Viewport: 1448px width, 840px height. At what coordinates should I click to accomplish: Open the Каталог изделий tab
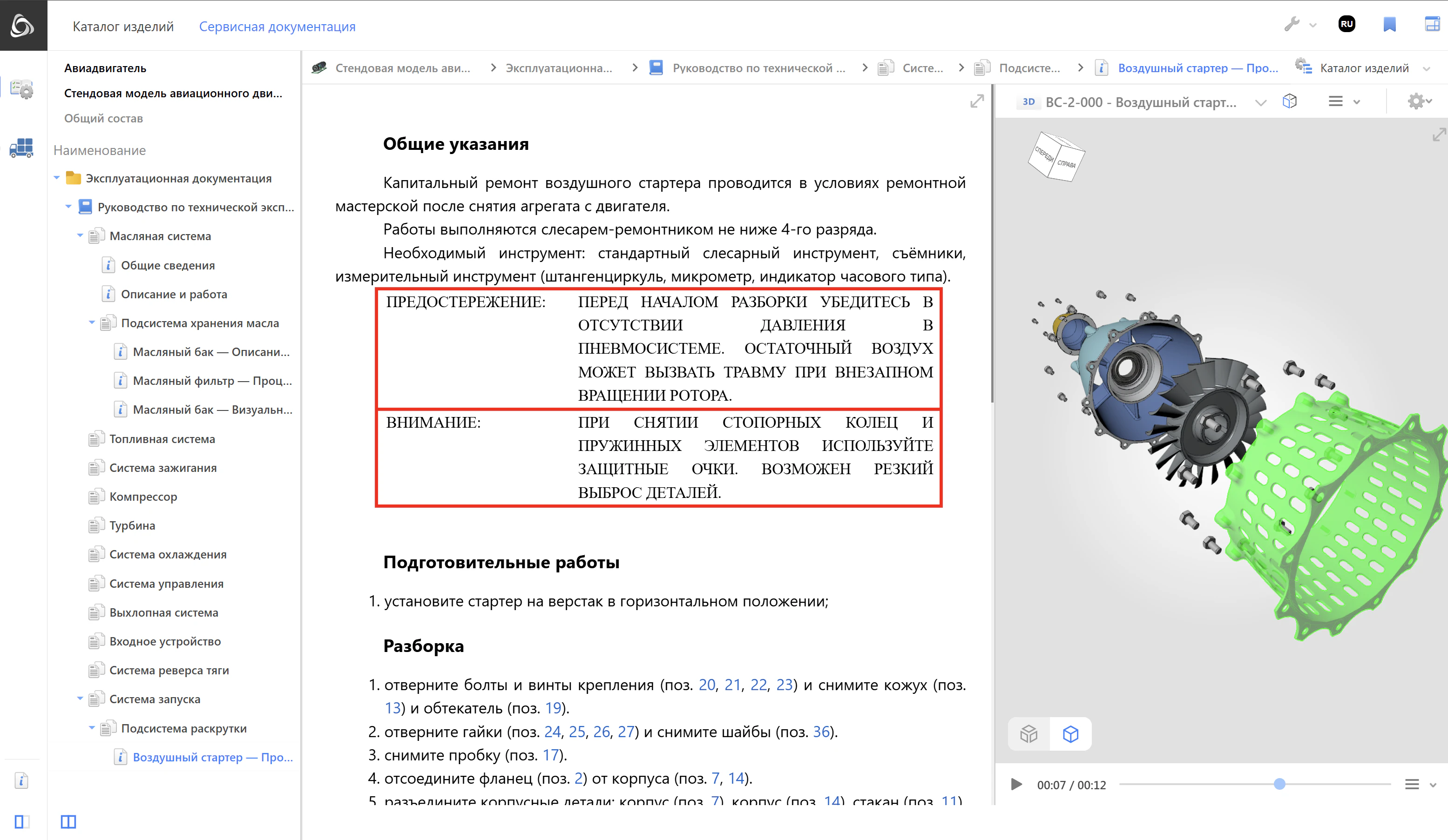click(x=123, y=27)
